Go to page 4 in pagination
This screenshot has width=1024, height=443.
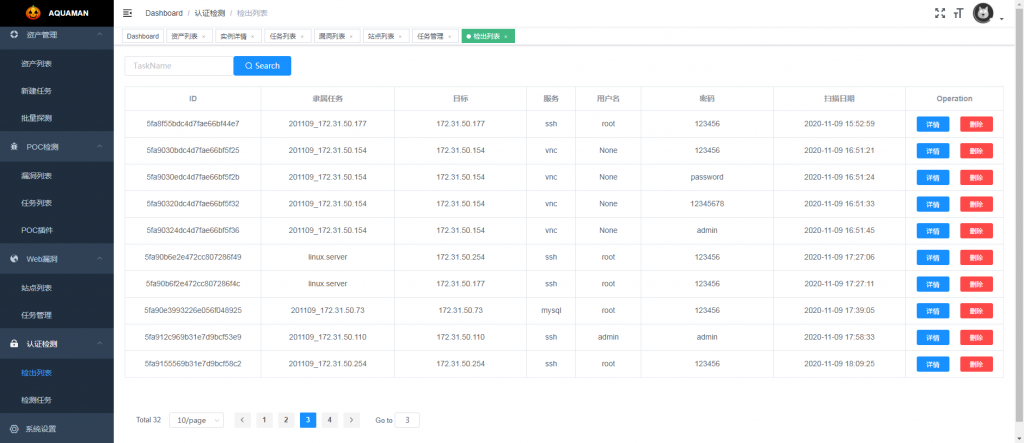[x=330, y=420]
